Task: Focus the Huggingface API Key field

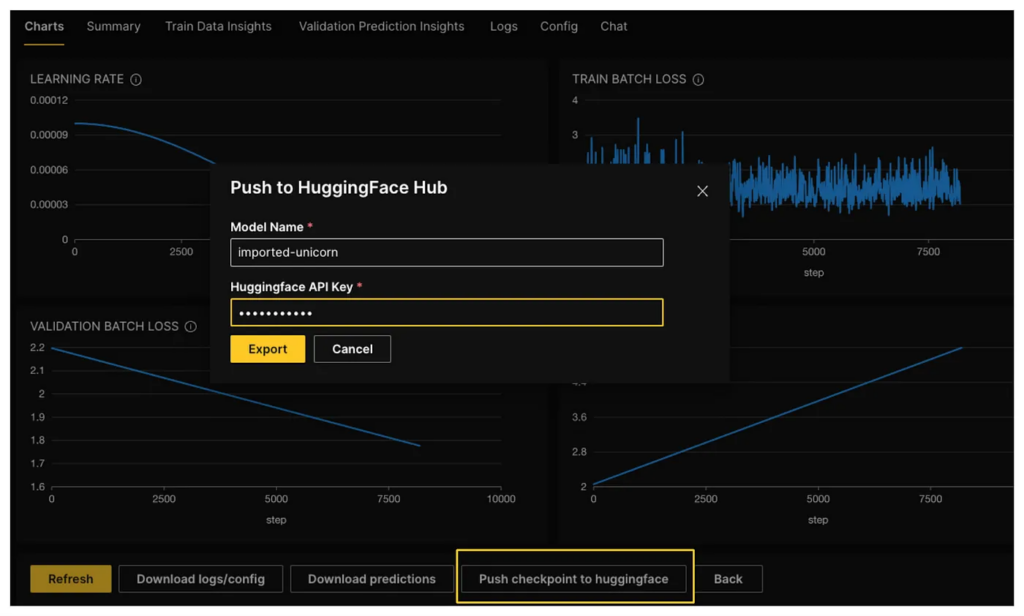Action: (446, 313)
